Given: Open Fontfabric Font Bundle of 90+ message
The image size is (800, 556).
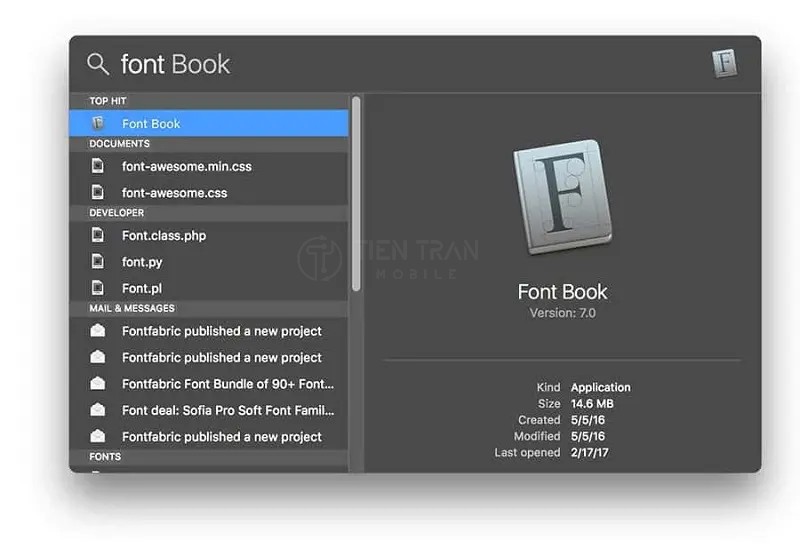Looking at the screenshot, I should pyautogui.click(x=228, y=384).
